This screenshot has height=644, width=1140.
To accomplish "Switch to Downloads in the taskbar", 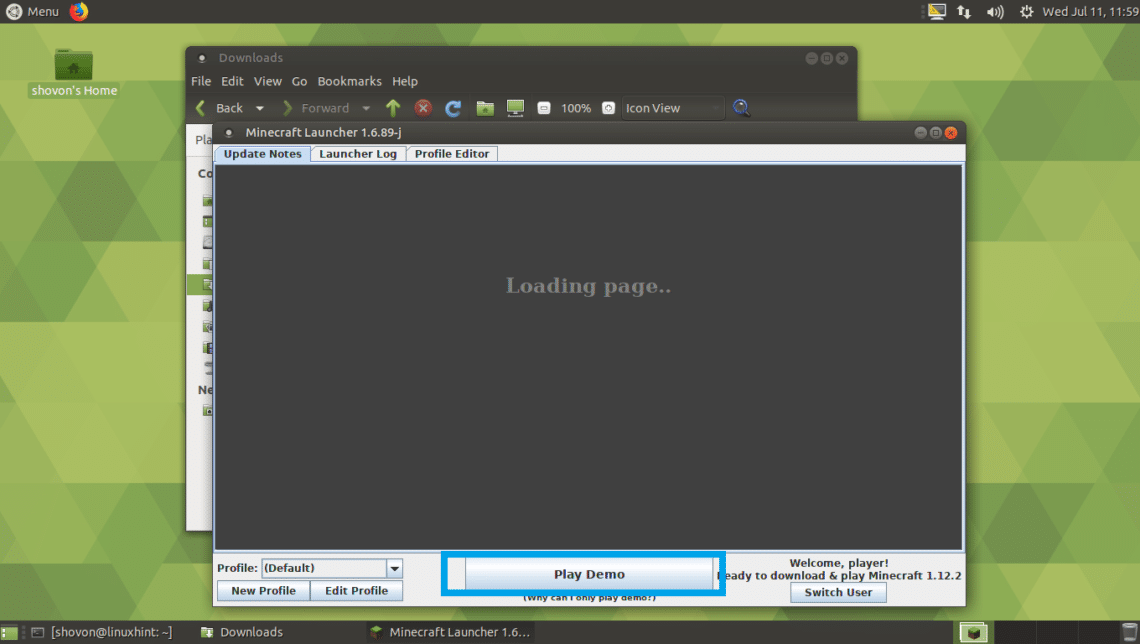I will [x=243, y=632].
